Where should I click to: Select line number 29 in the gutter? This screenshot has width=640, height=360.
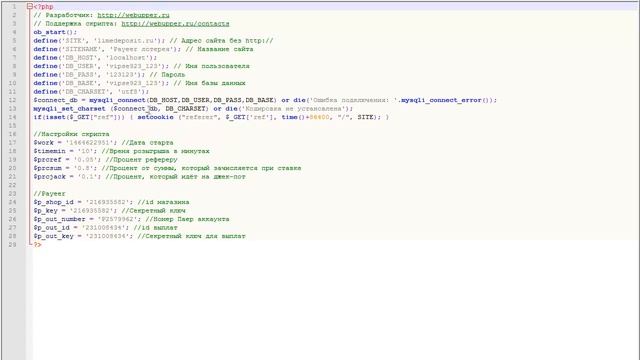tap(12, 245)
